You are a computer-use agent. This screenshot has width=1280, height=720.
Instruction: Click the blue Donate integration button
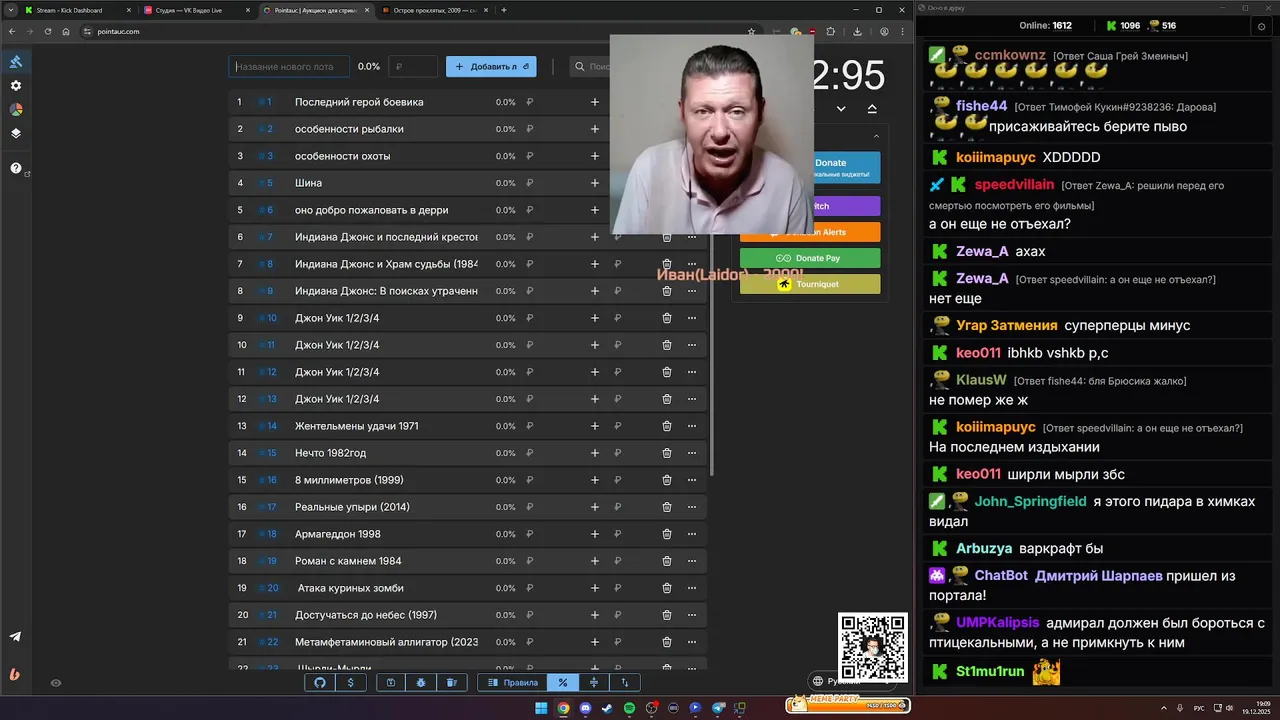tap(846, 168)
